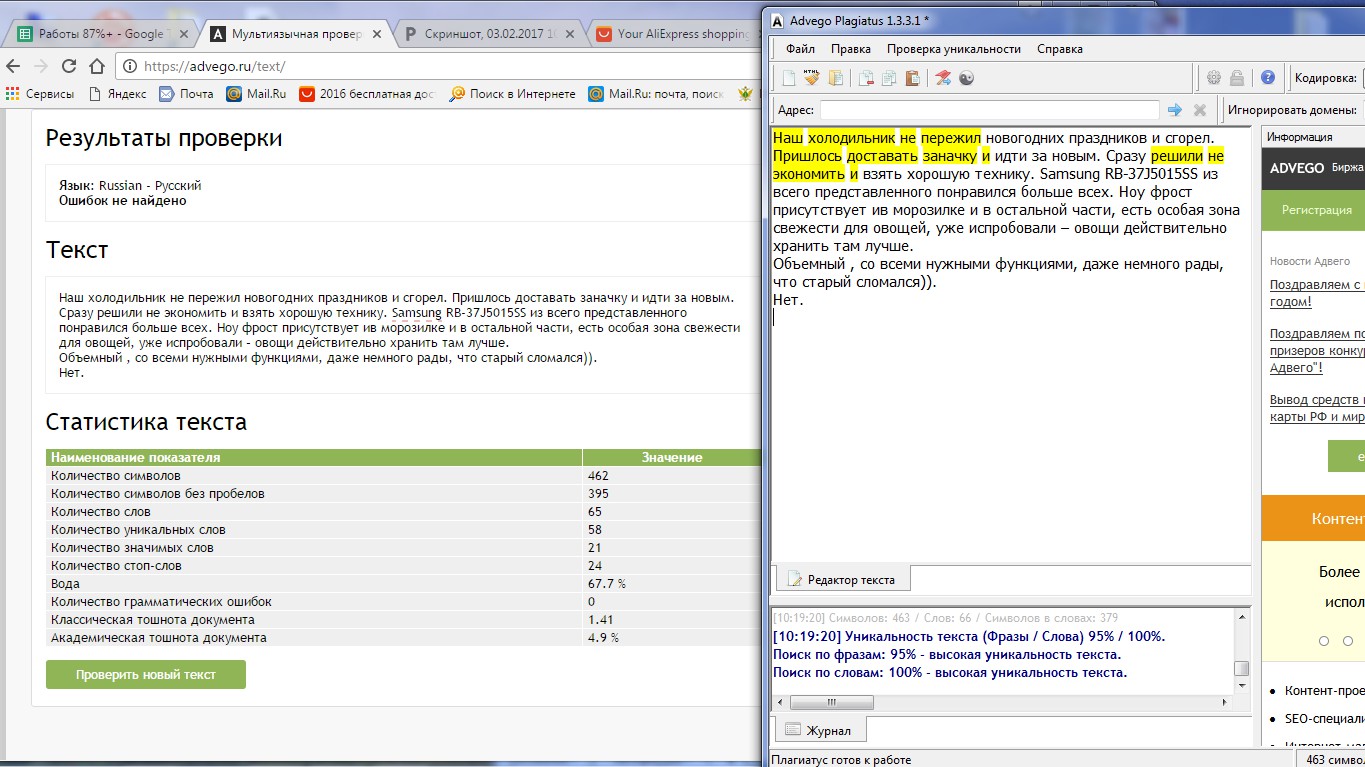Click the copy pages icon in Plagiatus toolbar
Image resolution: width=1365 pixels, height=767 pixels.
889,78
